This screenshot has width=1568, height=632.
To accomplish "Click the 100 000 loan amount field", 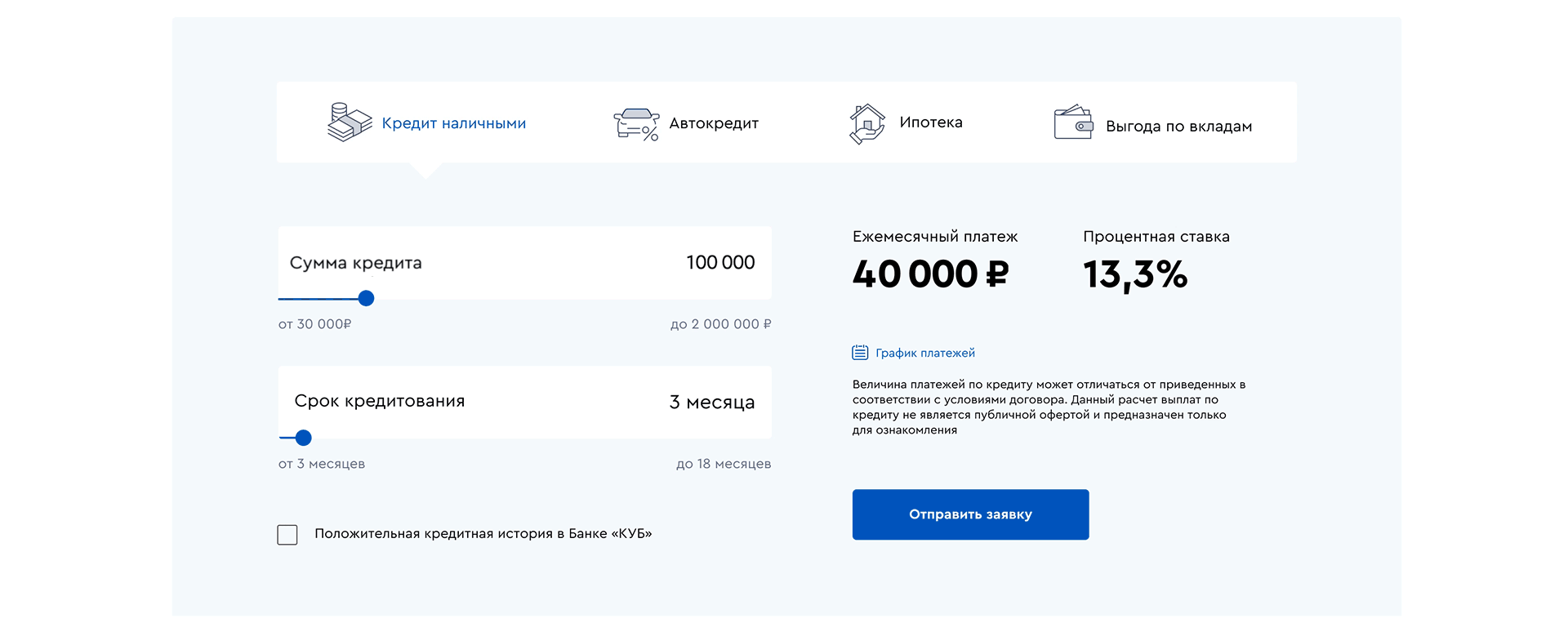I will pos(720,263).
